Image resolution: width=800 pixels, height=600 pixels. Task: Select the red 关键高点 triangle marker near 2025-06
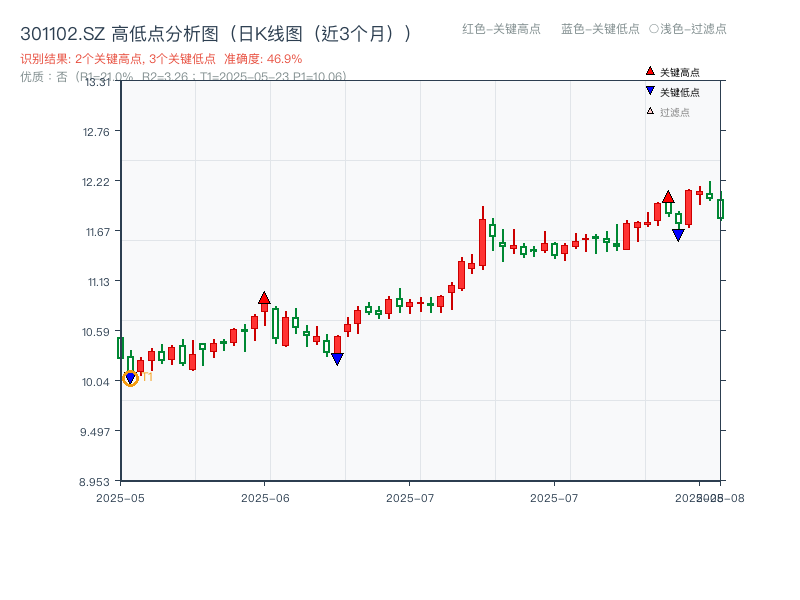pyautogui.click(x=264, y=298)
